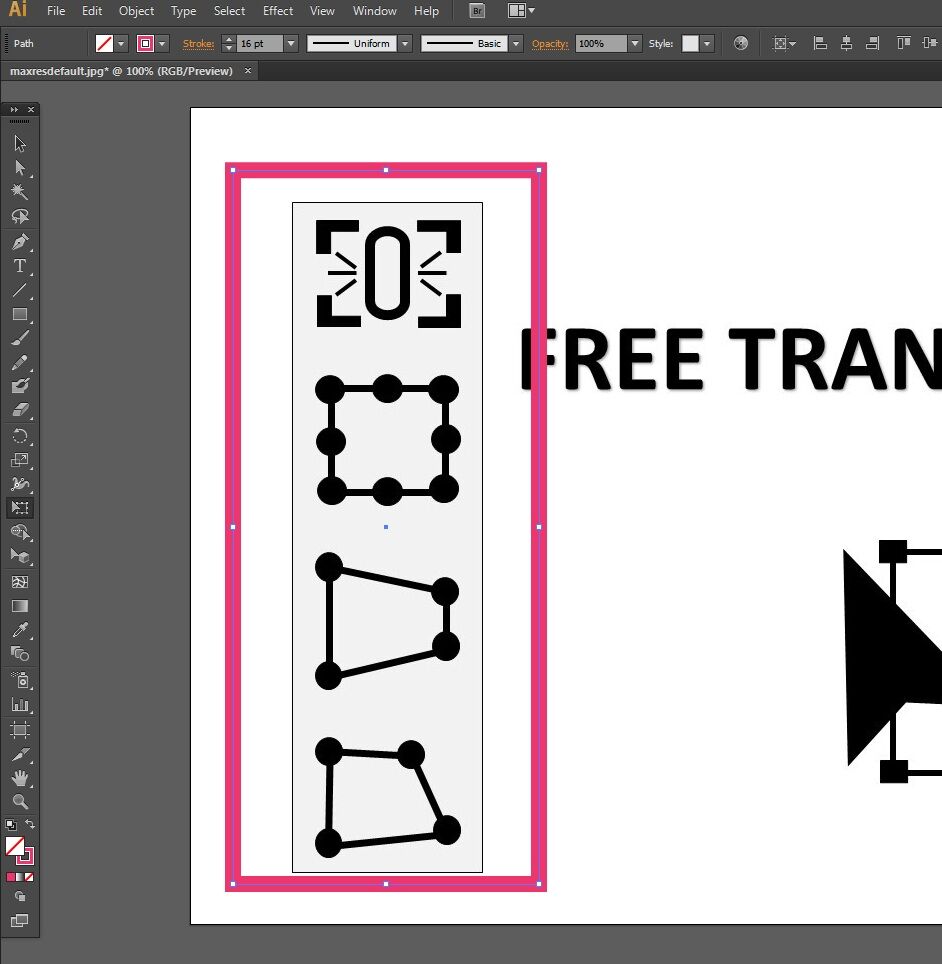Open the Object menu

[x=137, y=11]
